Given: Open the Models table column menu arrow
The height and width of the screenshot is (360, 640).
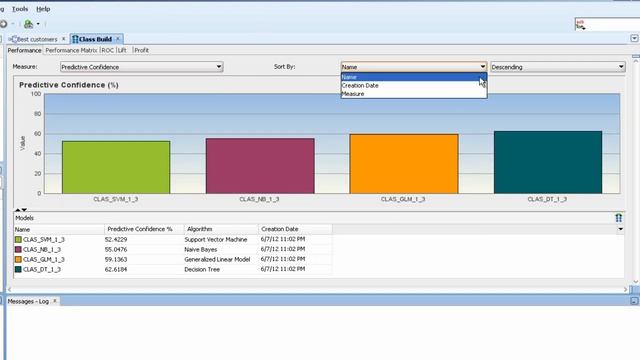Looking at the screenshot, I should 620,229.
